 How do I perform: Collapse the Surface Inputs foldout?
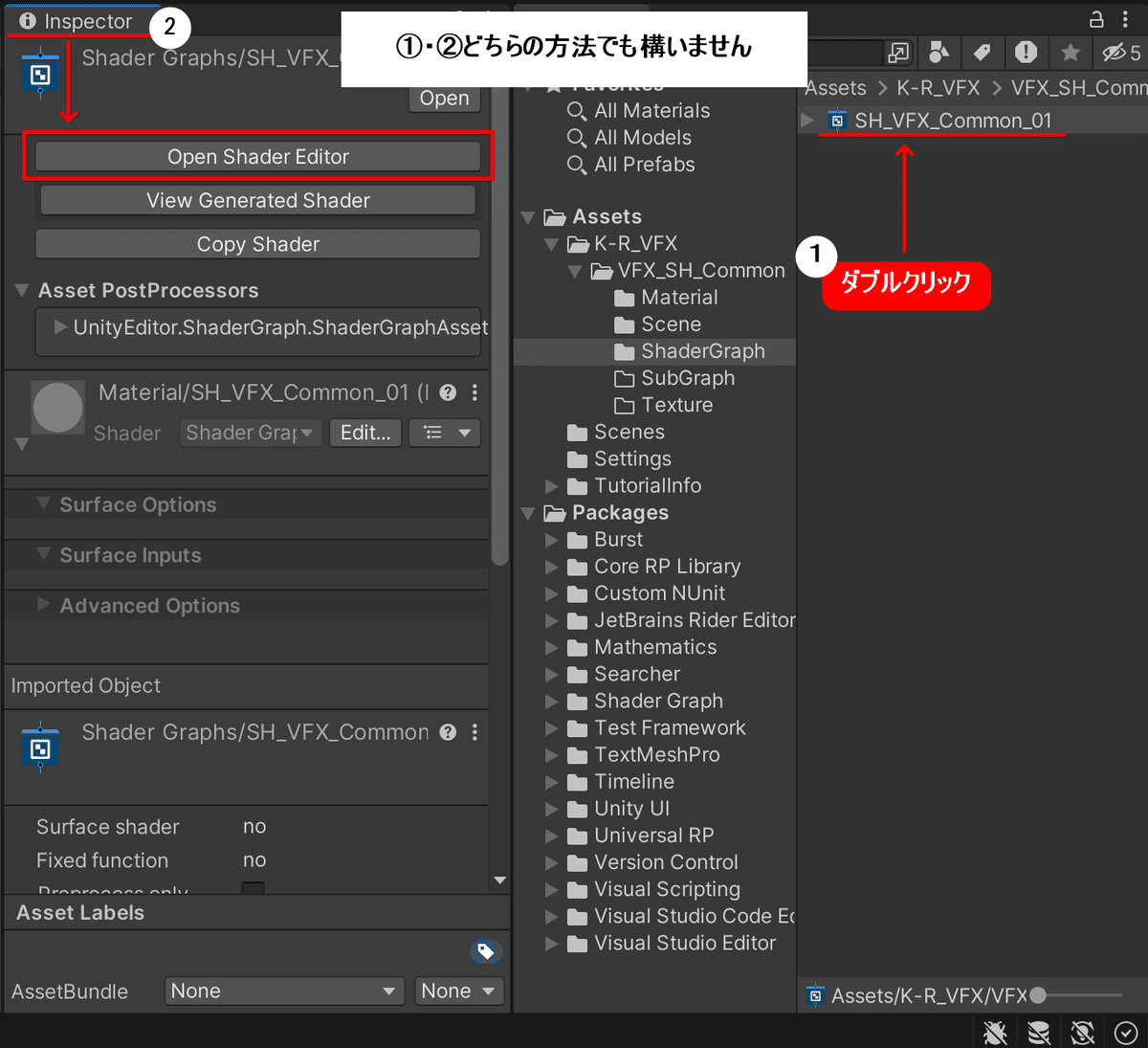(43, 554)
